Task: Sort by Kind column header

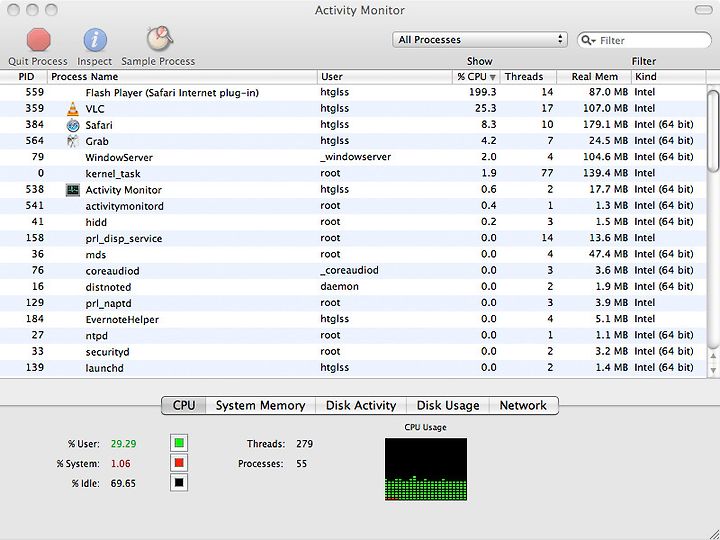Action: pyautogui.click(x=669, y=77)
